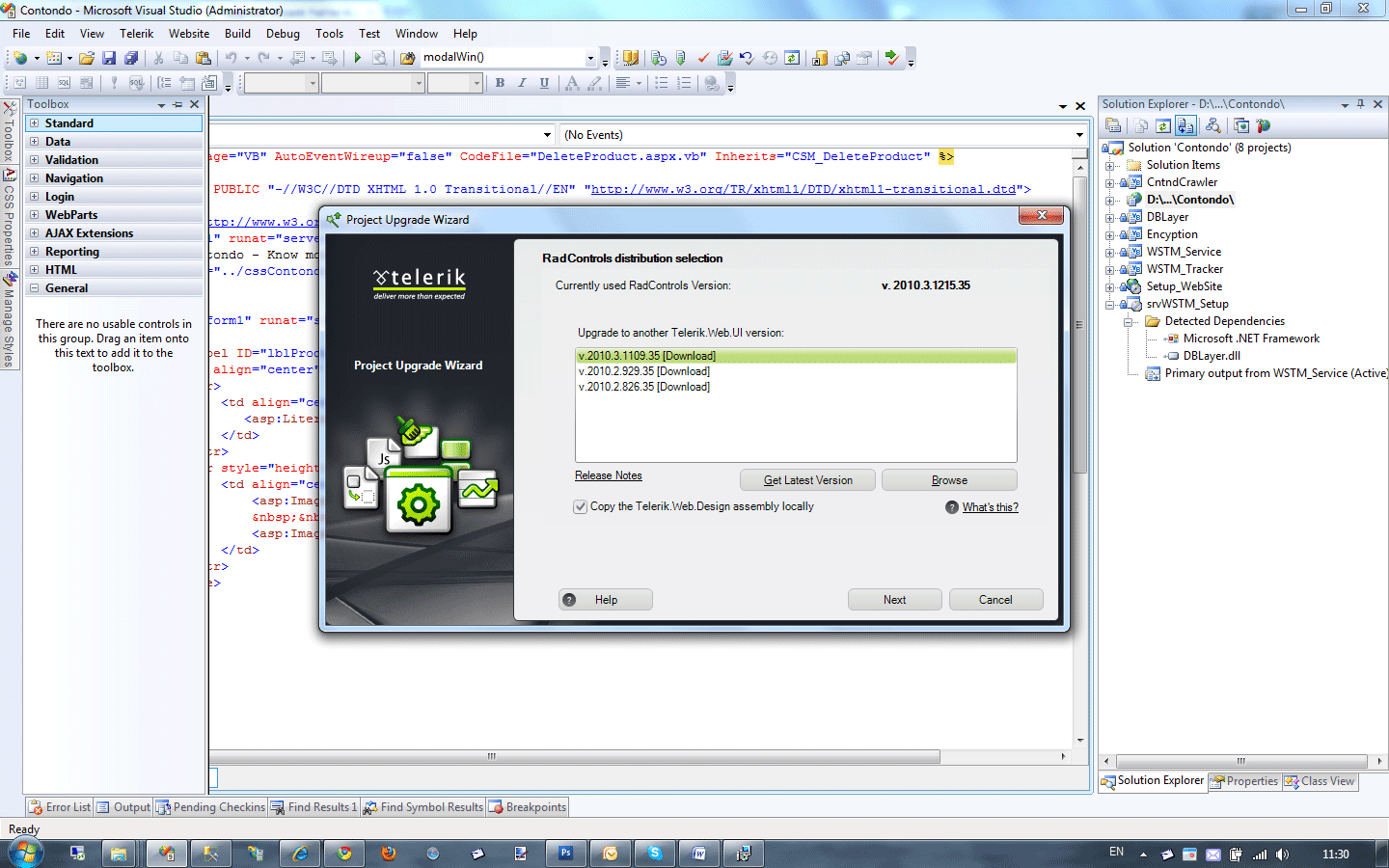The width and height of the screenshot is (1389, 868).
Task: Click the Nest Related Files icon
Action: click(1186, 125)
